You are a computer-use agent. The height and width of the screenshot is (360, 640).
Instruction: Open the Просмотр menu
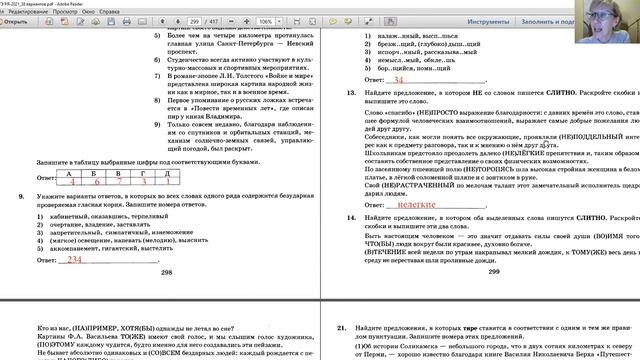pos(65,12)
